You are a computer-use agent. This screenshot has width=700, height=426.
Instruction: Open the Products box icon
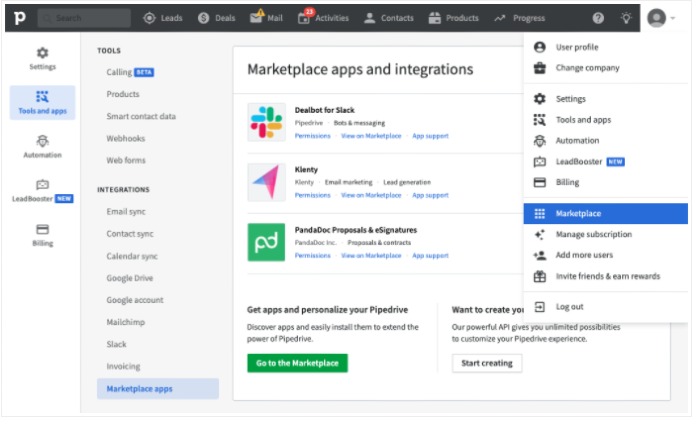434,18
